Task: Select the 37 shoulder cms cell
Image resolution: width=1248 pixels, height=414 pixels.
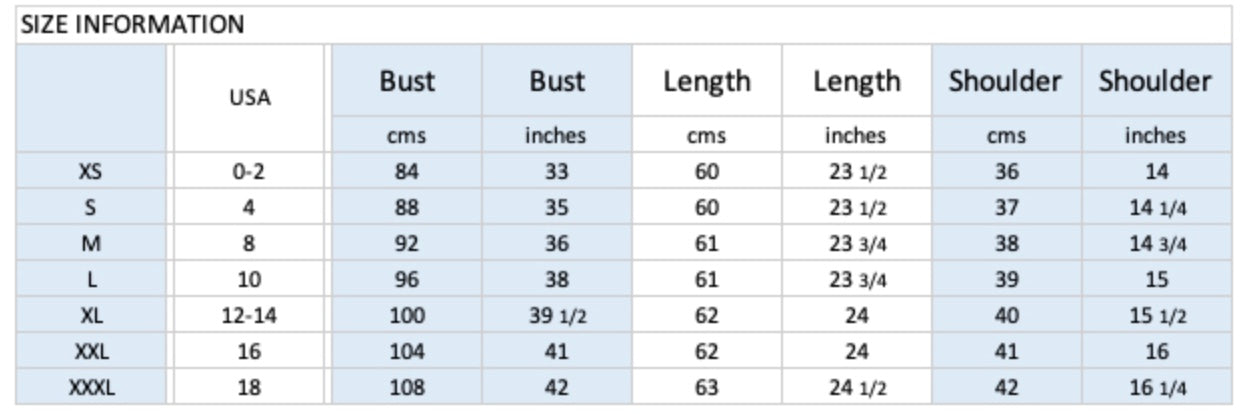Action: tap(1007, 208)
